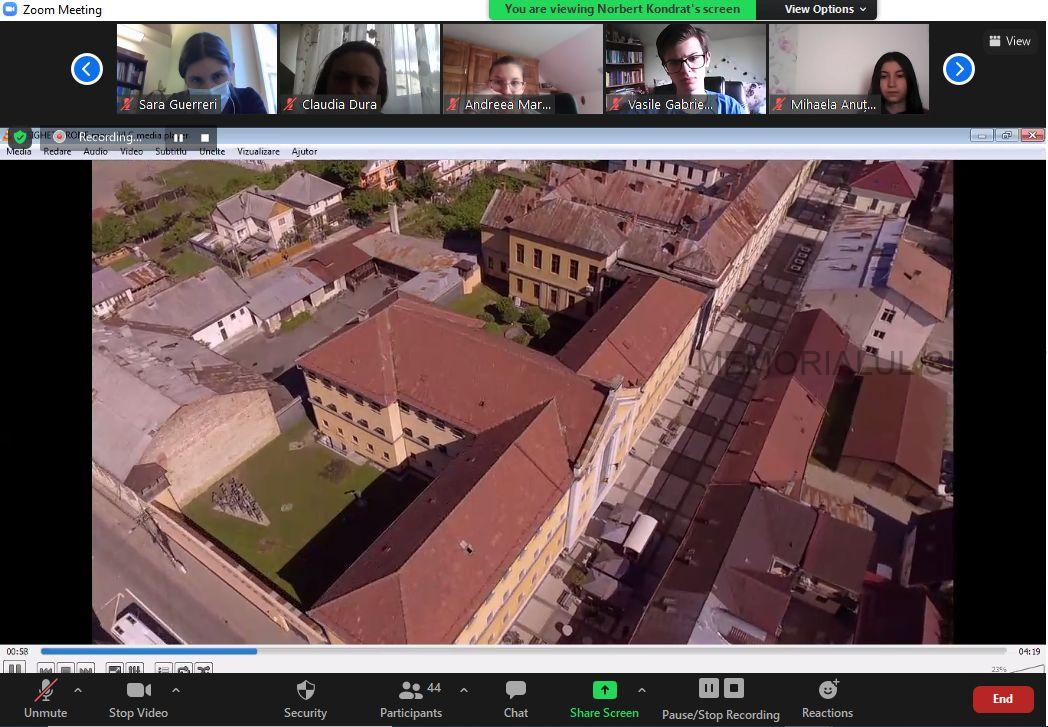Open the View Options dropdown
This screenshot has height=727, width=1048.
click(x=816, y=9)
